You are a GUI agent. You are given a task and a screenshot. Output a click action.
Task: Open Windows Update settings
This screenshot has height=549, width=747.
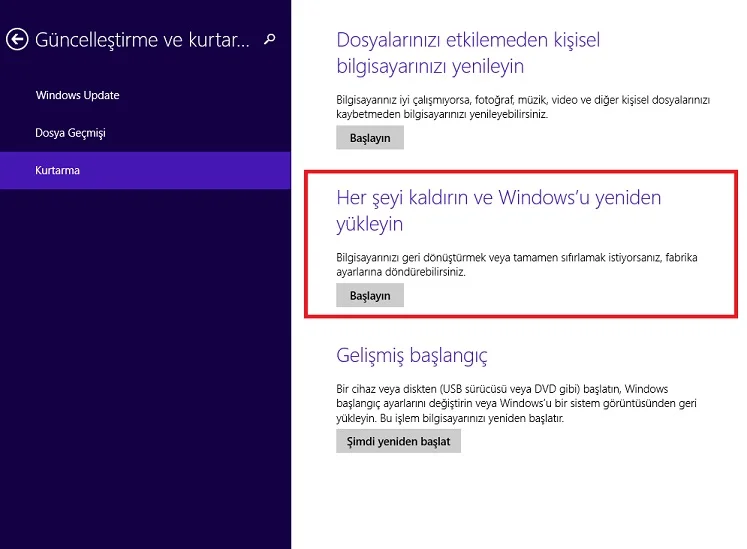[78, 95]
